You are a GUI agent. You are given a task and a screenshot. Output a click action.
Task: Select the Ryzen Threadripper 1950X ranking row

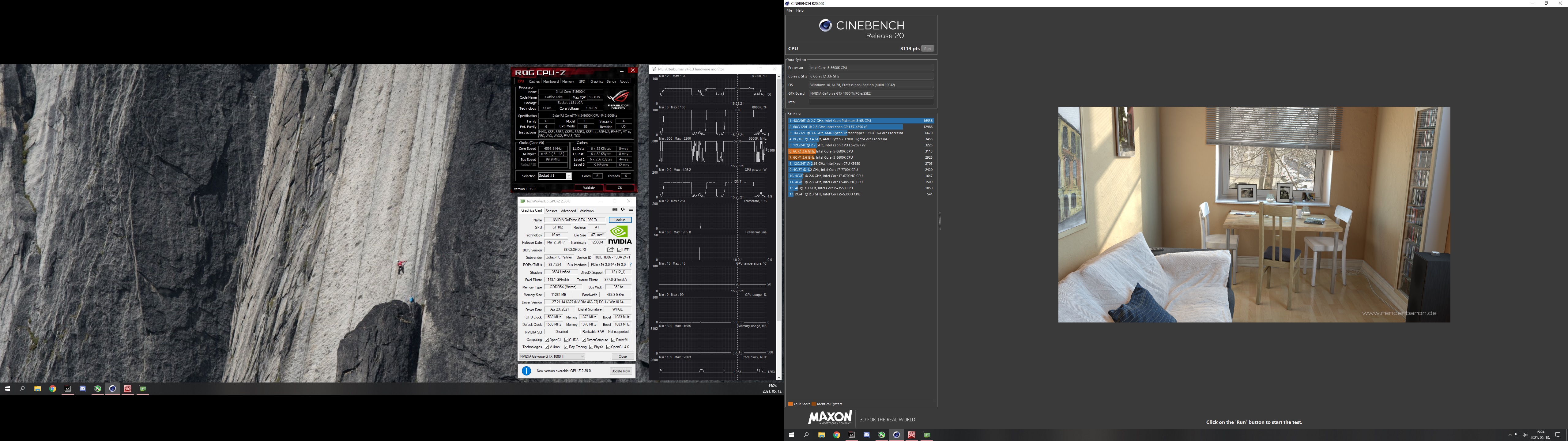click(x=861, y=133)
